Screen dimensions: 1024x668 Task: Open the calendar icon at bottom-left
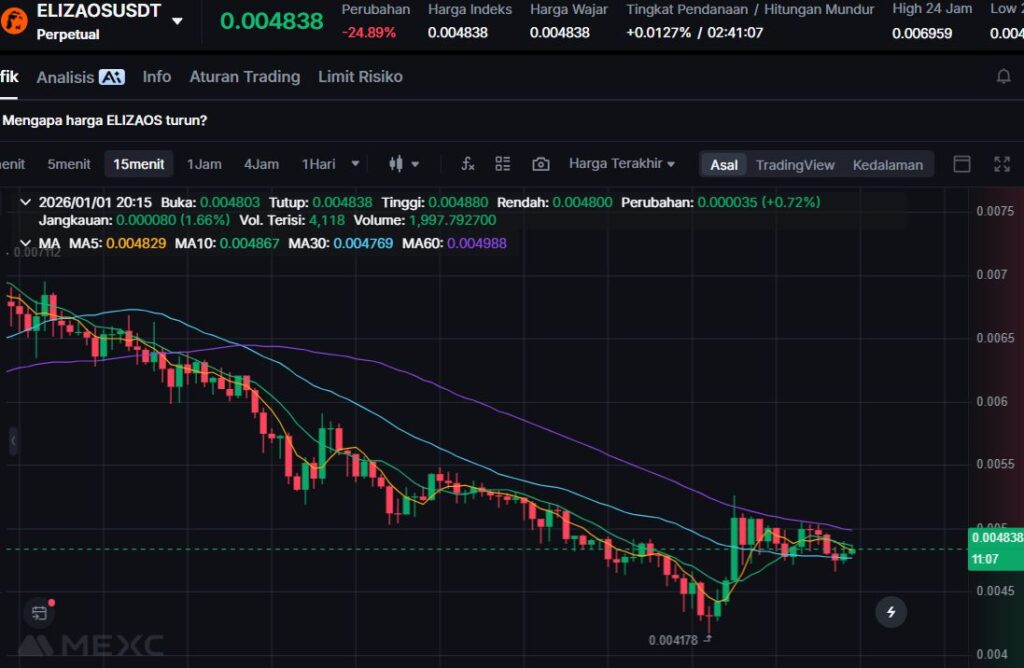(39, 612)
